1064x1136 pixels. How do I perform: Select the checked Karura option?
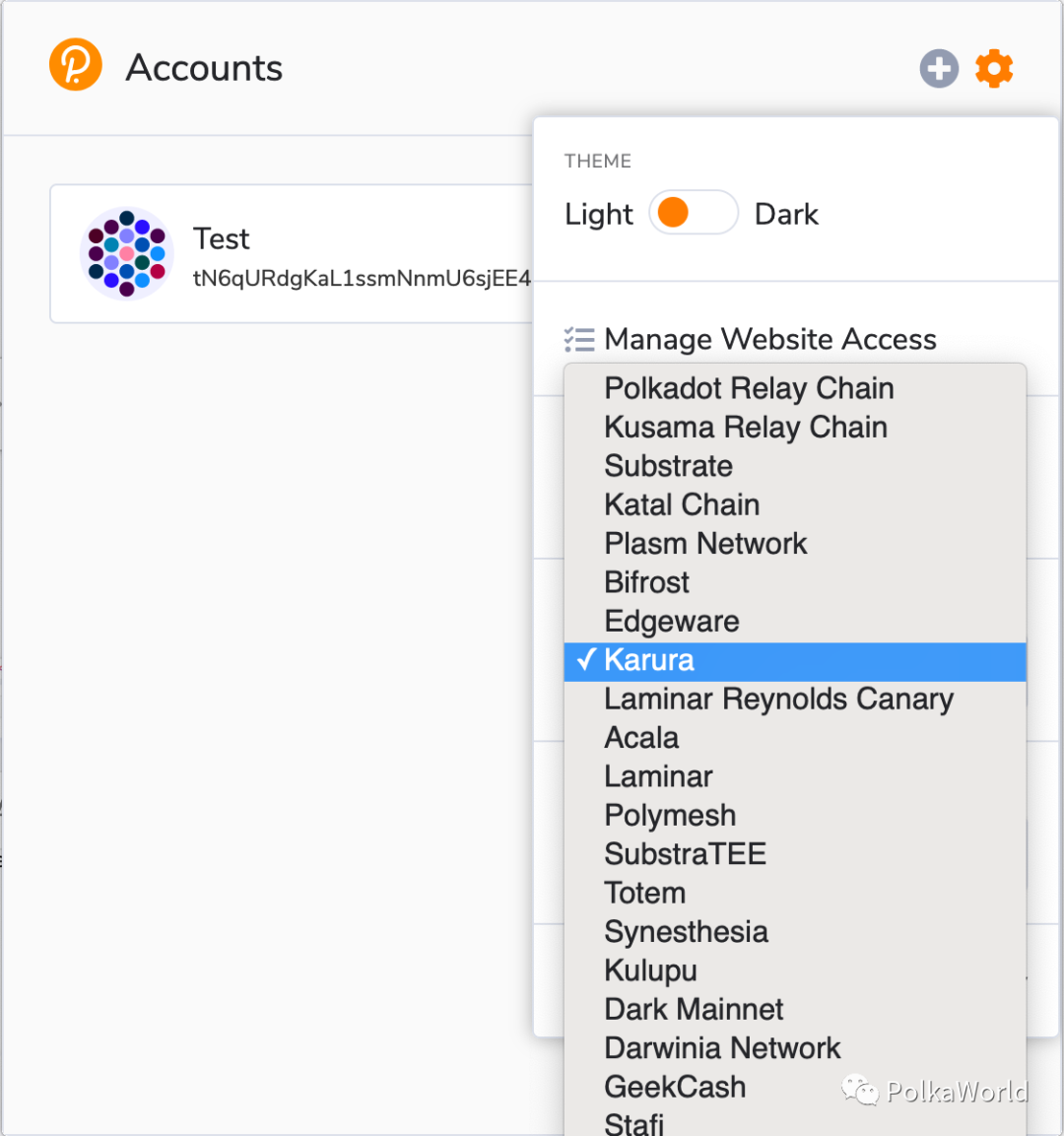(x=795, y=661)
